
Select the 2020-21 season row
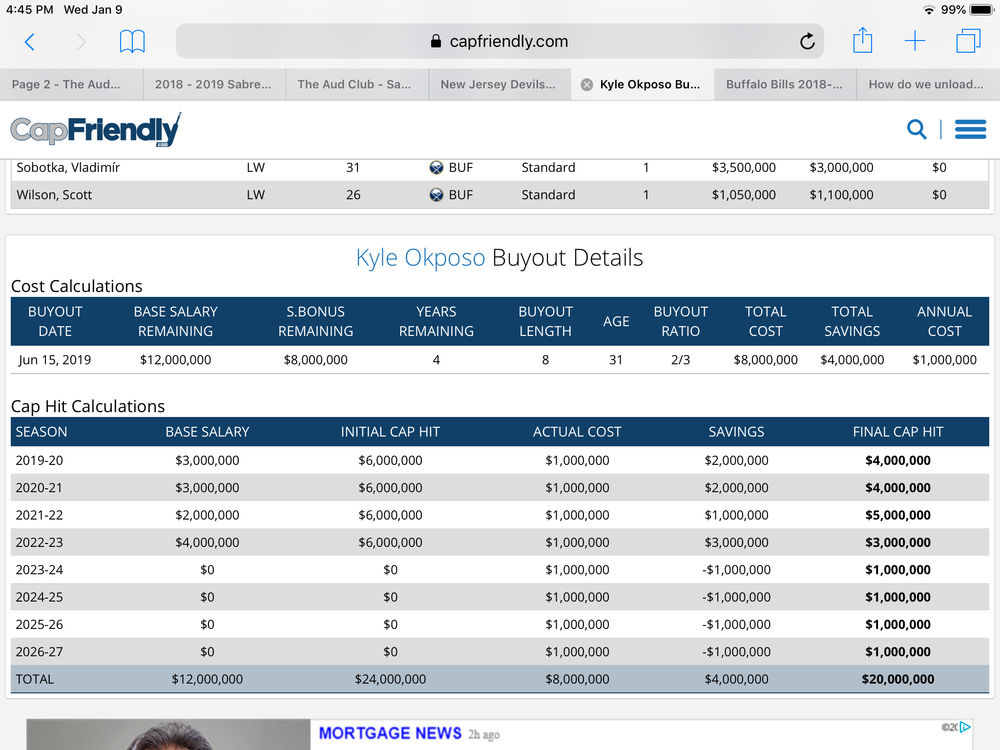coord(500,487)
